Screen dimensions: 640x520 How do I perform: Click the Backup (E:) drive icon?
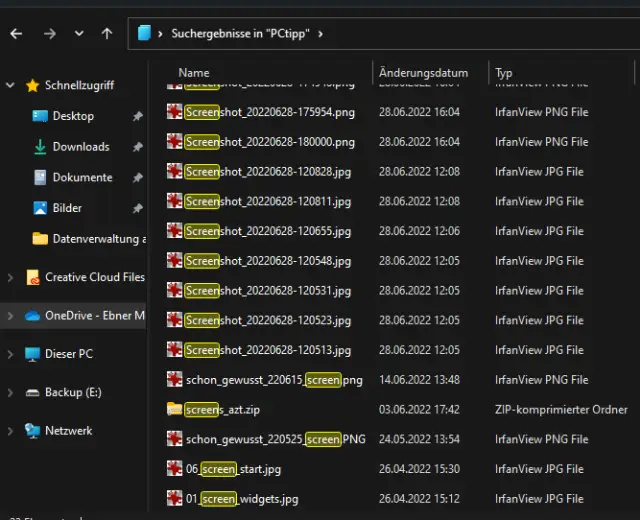coord(32,392)
